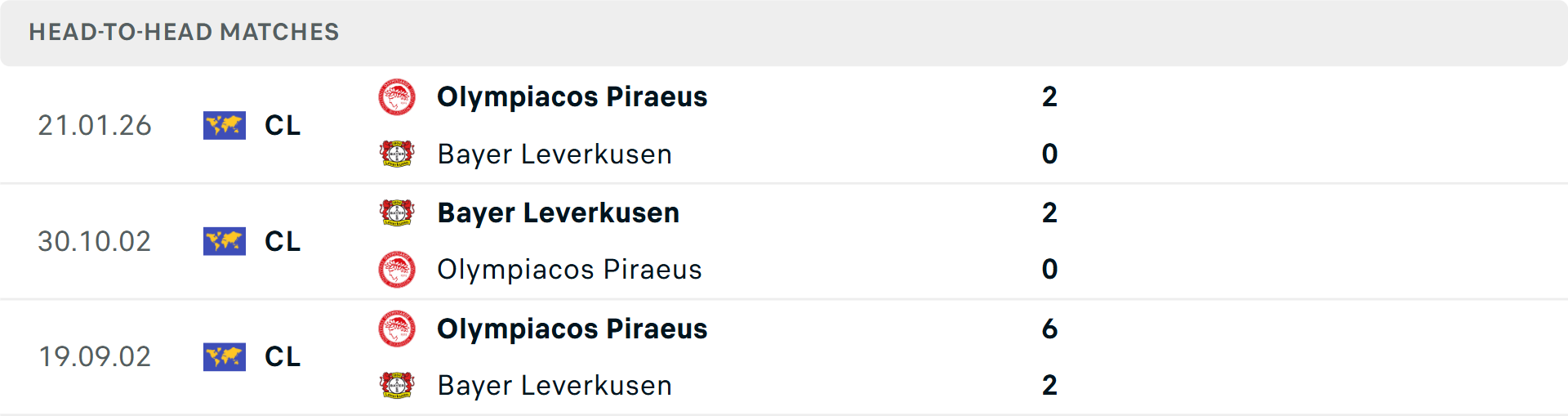Open Olympiacos Piraeus from the 21.01.26 match
This screenshot has width=1568, height=416.
(x=572, y=97)
